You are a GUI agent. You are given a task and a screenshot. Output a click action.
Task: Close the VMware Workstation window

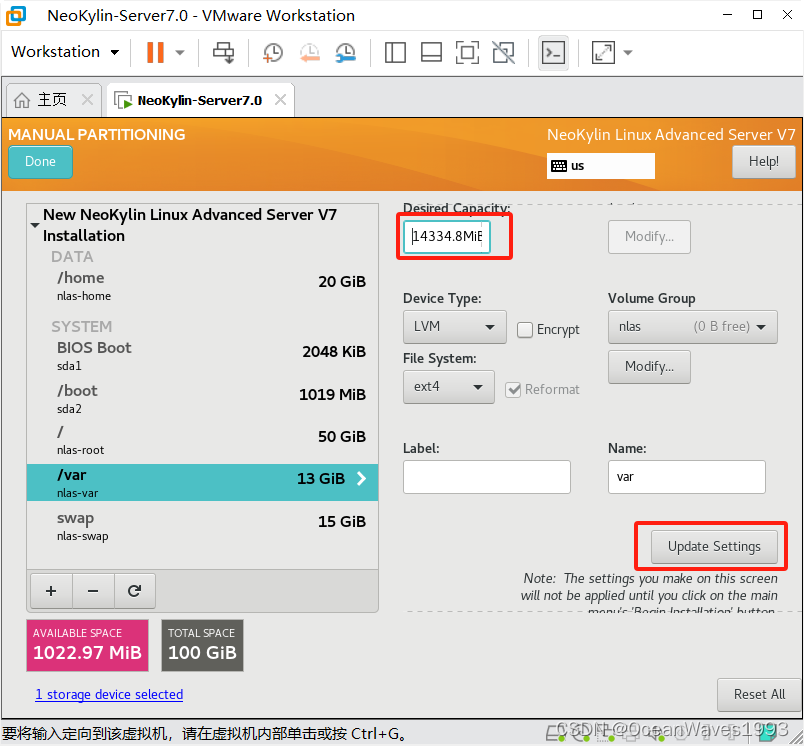[x=788, y=15]
